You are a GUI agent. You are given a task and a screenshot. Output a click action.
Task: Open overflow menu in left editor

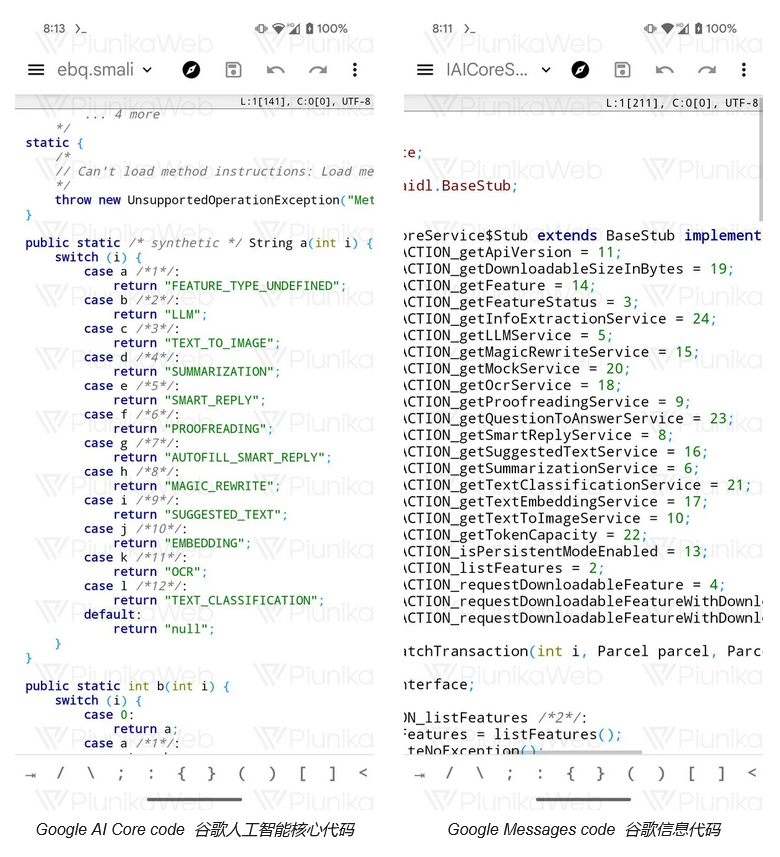point(354,70)
